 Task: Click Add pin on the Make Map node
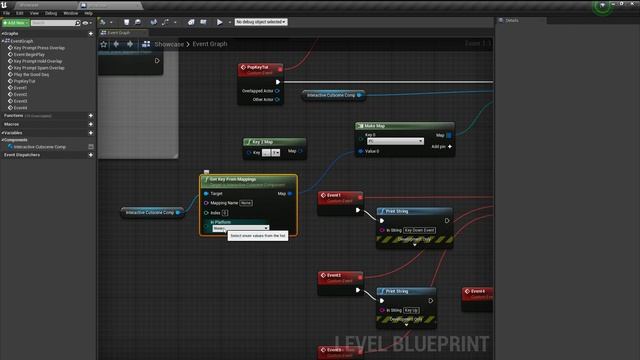point(442,147)
